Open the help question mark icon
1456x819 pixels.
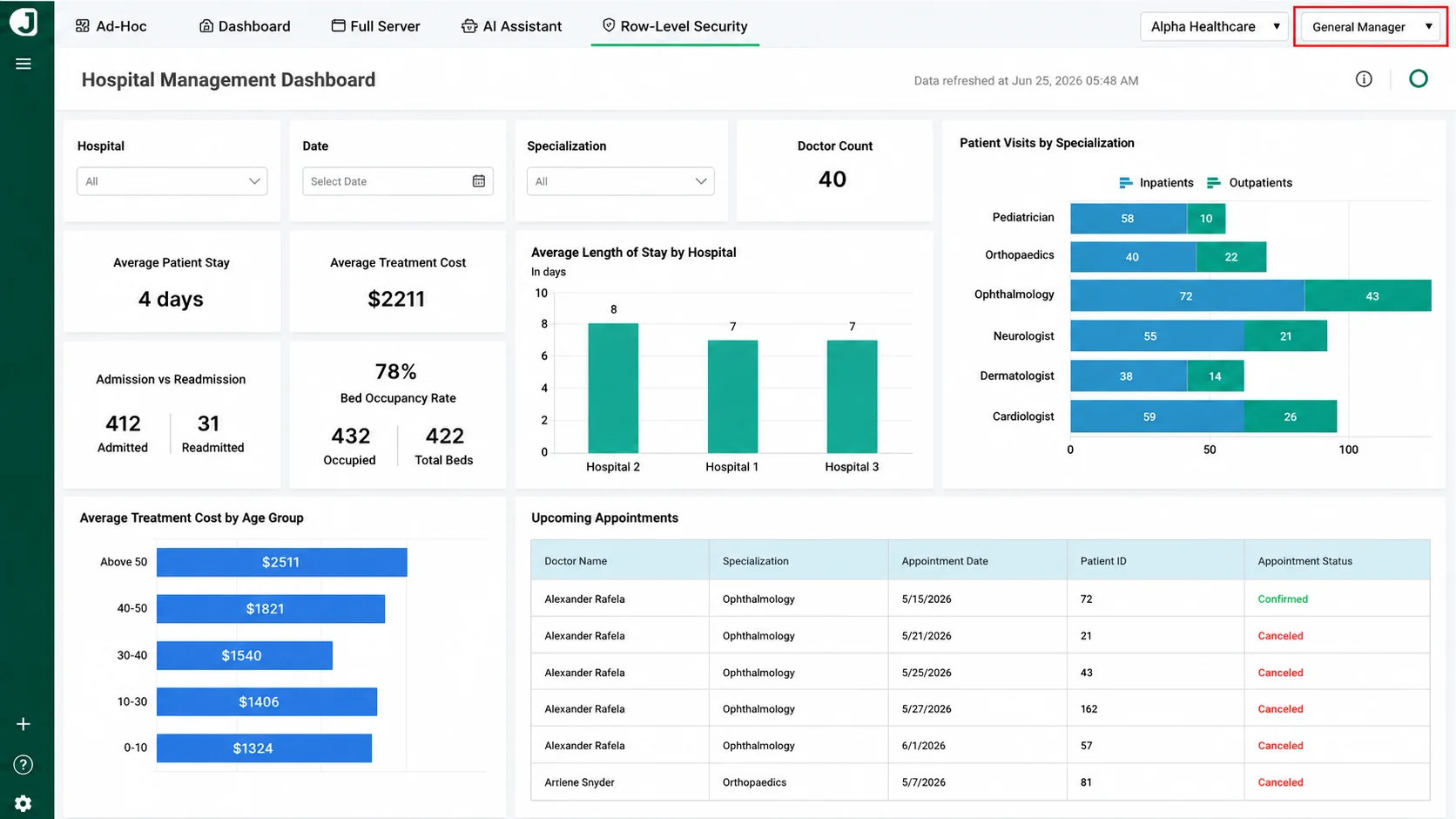24,765
